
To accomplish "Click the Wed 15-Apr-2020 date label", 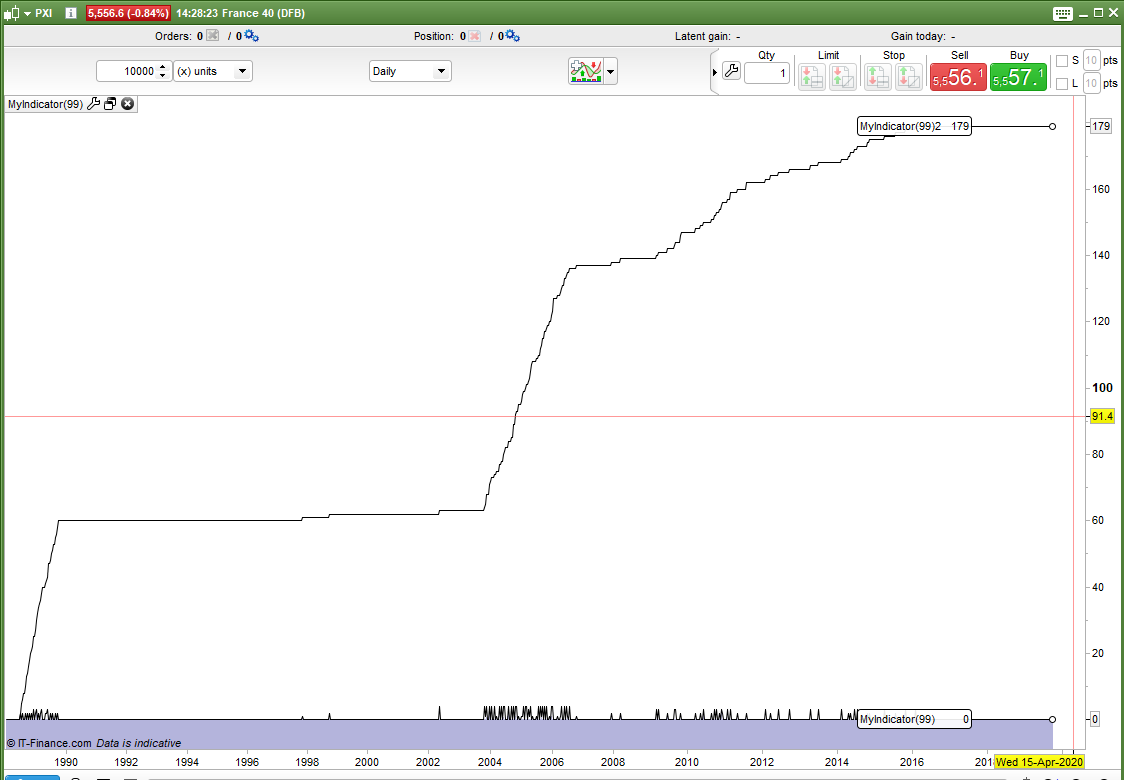I will (x=1039, y=761).
